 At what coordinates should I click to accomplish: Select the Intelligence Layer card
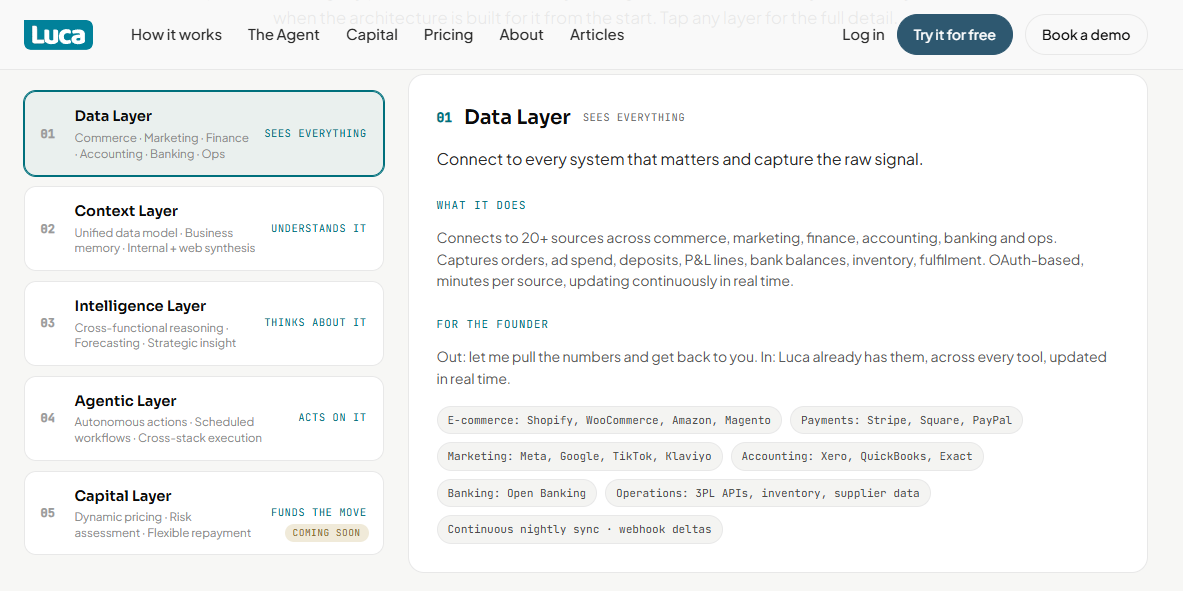point(204,324)
